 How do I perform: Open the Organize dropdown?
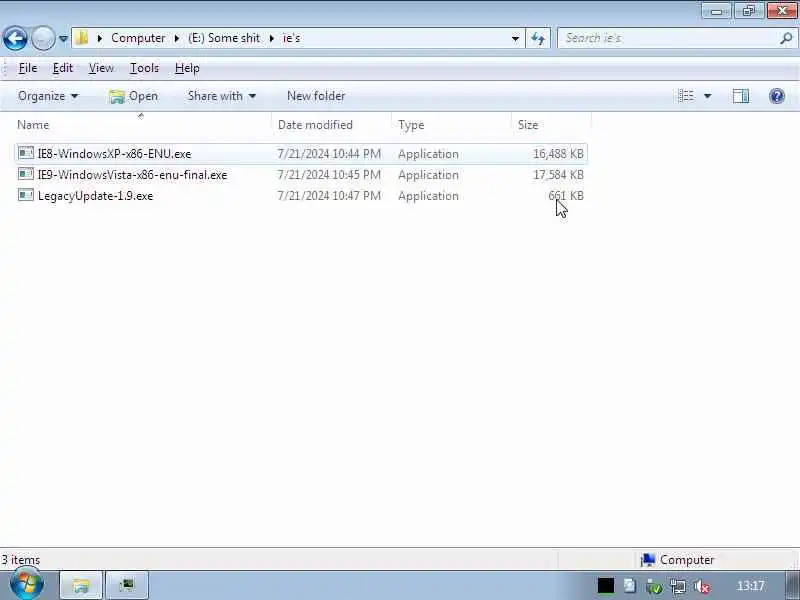click(x=48, y=96)
